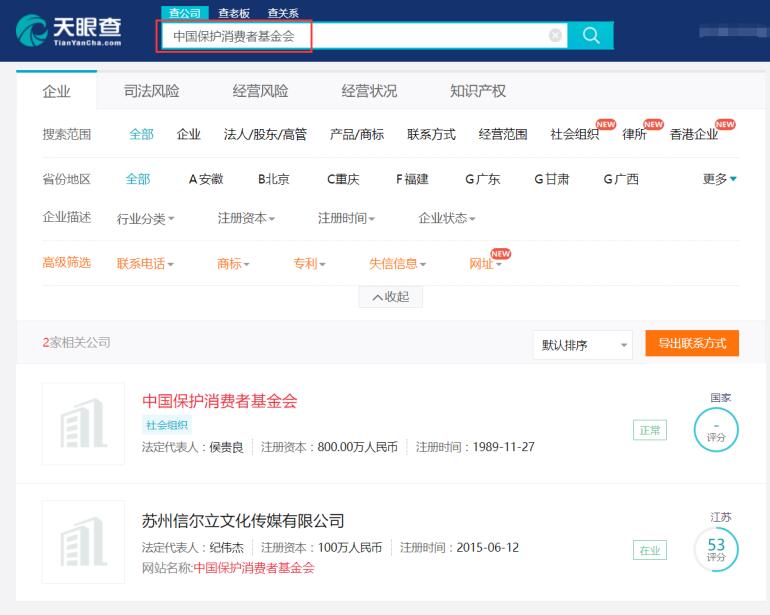This screenshot has height=615, width=770.
Task: Click the 社会组织 tag
Action: [167, 425]
